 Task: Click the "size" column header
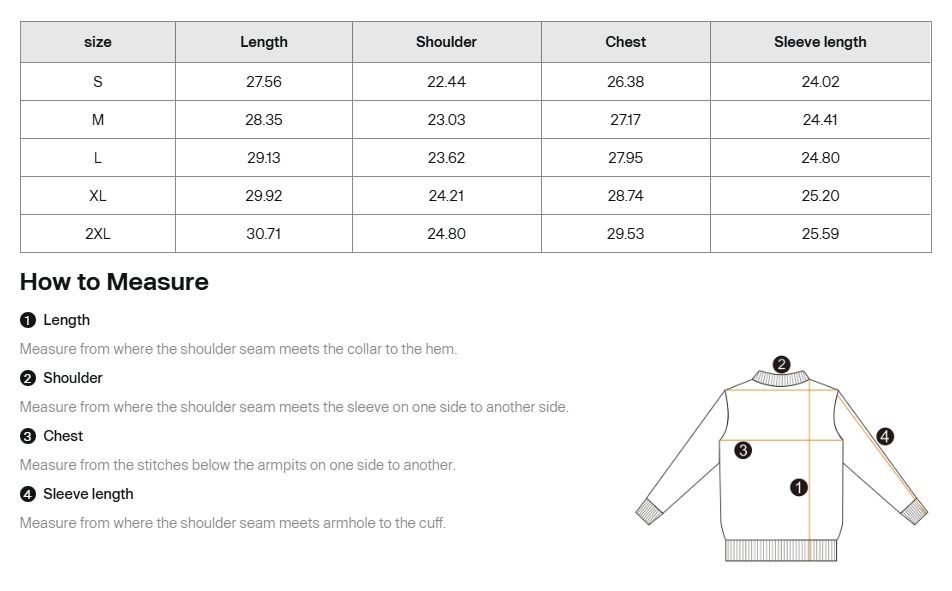[98, 42]
